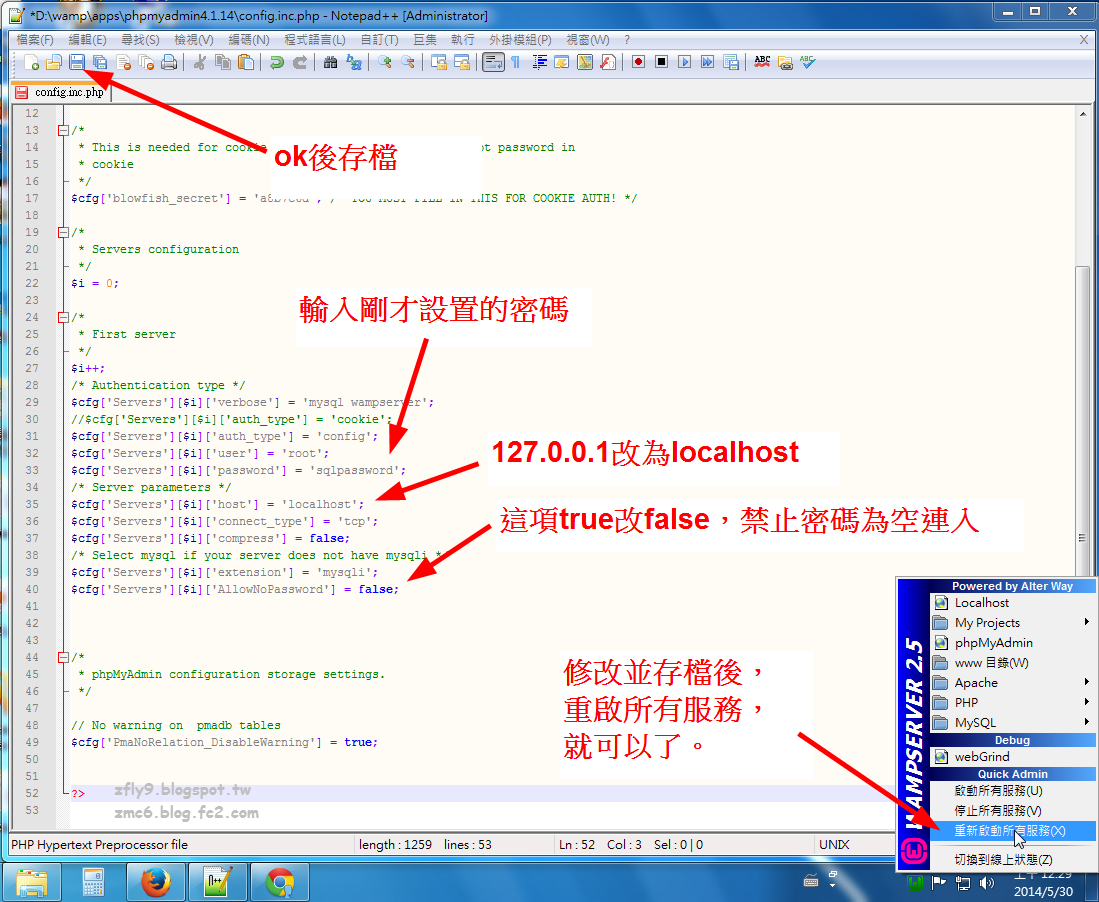Open the Replace toolbar icon
This screenshot has height=902, width=1099.
(354, 62)
